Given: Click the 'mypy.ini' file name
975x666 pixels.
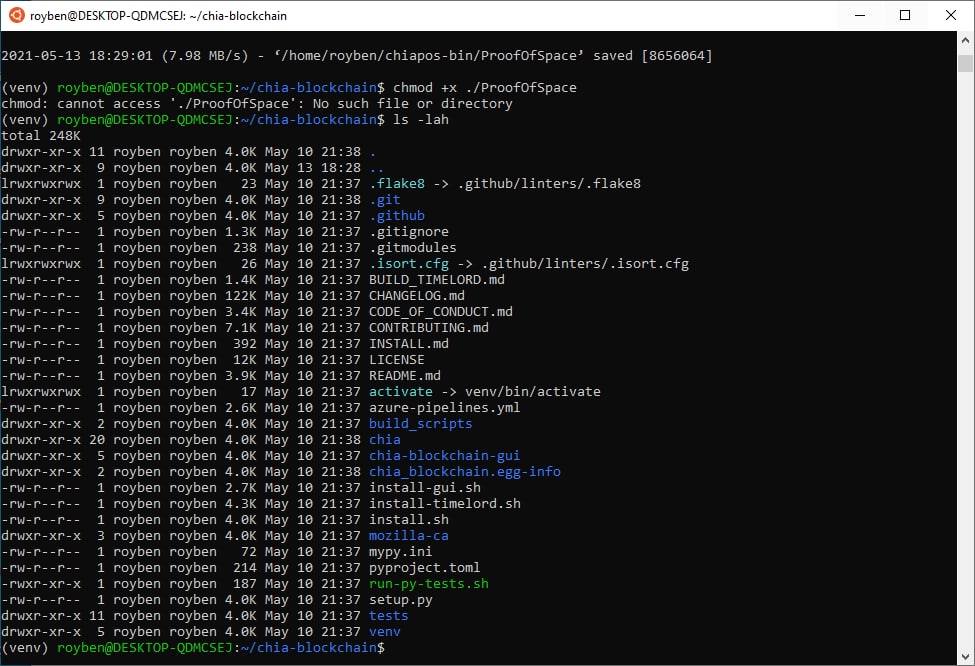Looking at the screenshot, I should (x=400, y=552).
